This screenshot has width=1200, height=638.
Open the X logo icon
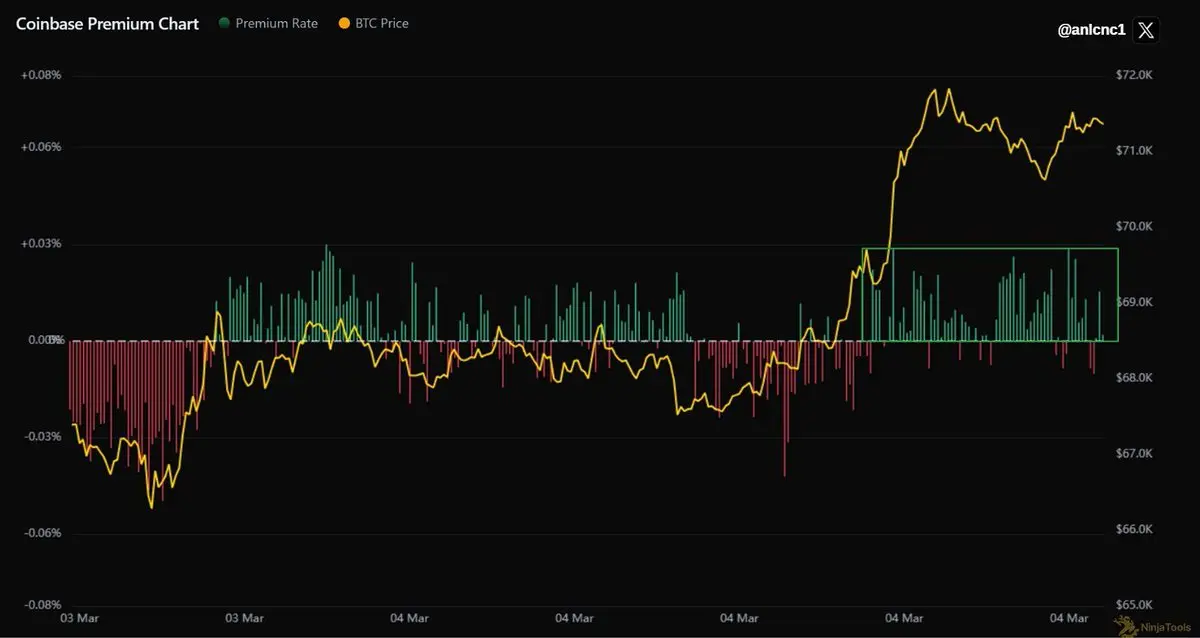(x=1146, y=30)
